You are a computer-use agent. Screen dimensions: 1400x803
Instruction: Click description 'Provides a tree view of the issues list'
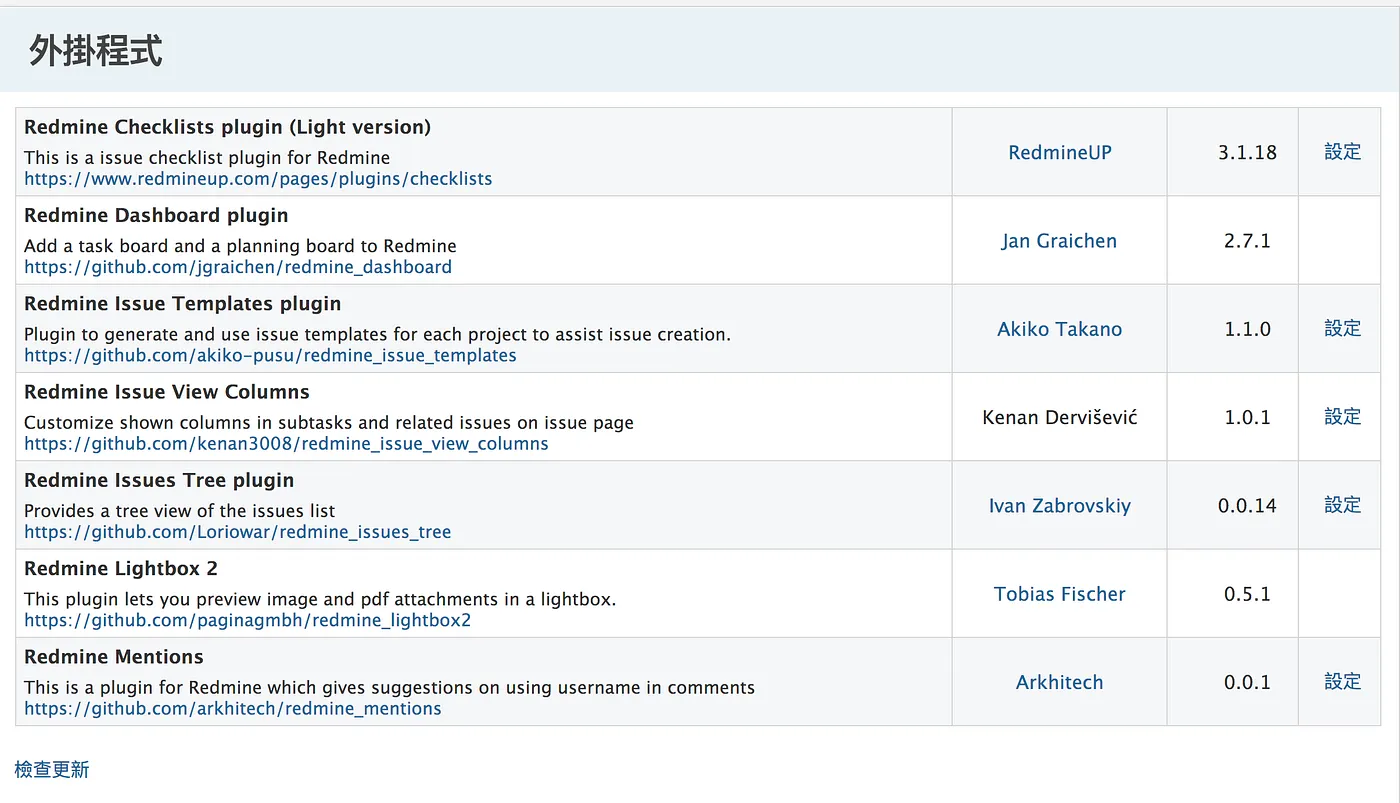pyautogui.click(x=180, y=511)
